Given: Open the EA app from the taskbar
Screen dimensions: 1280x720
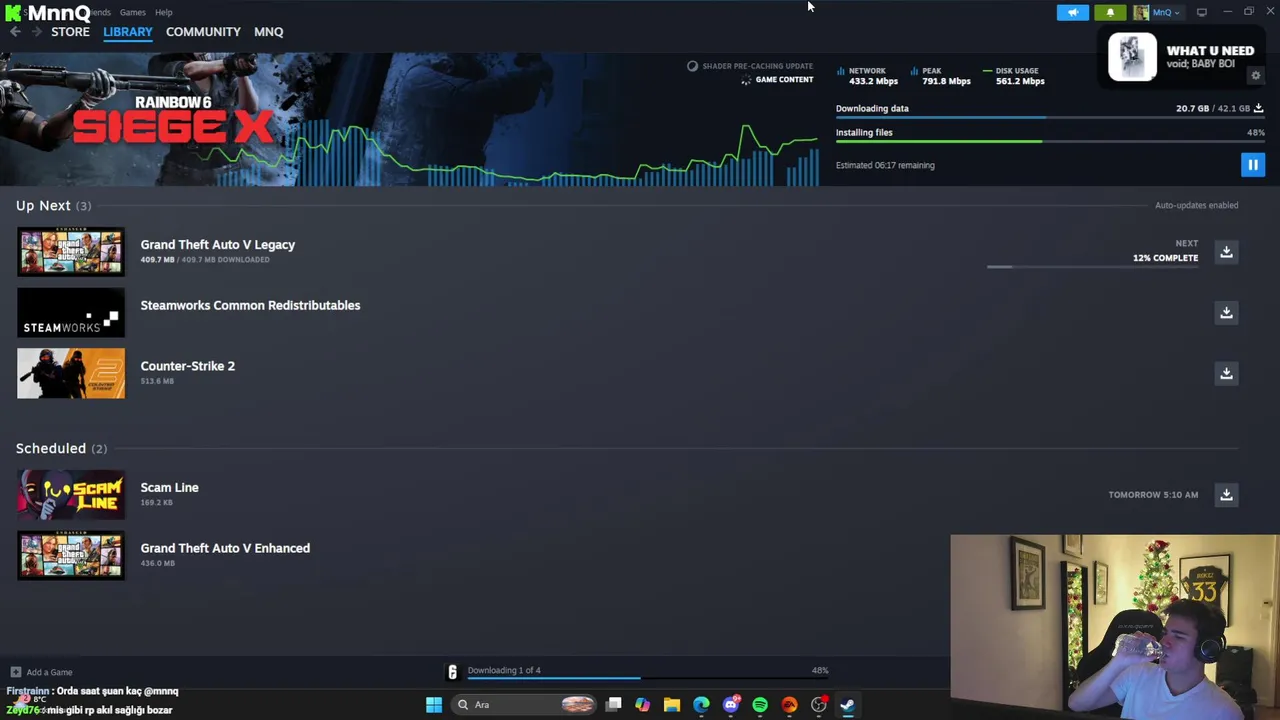Looking at the screenshot, I should 789,705.
